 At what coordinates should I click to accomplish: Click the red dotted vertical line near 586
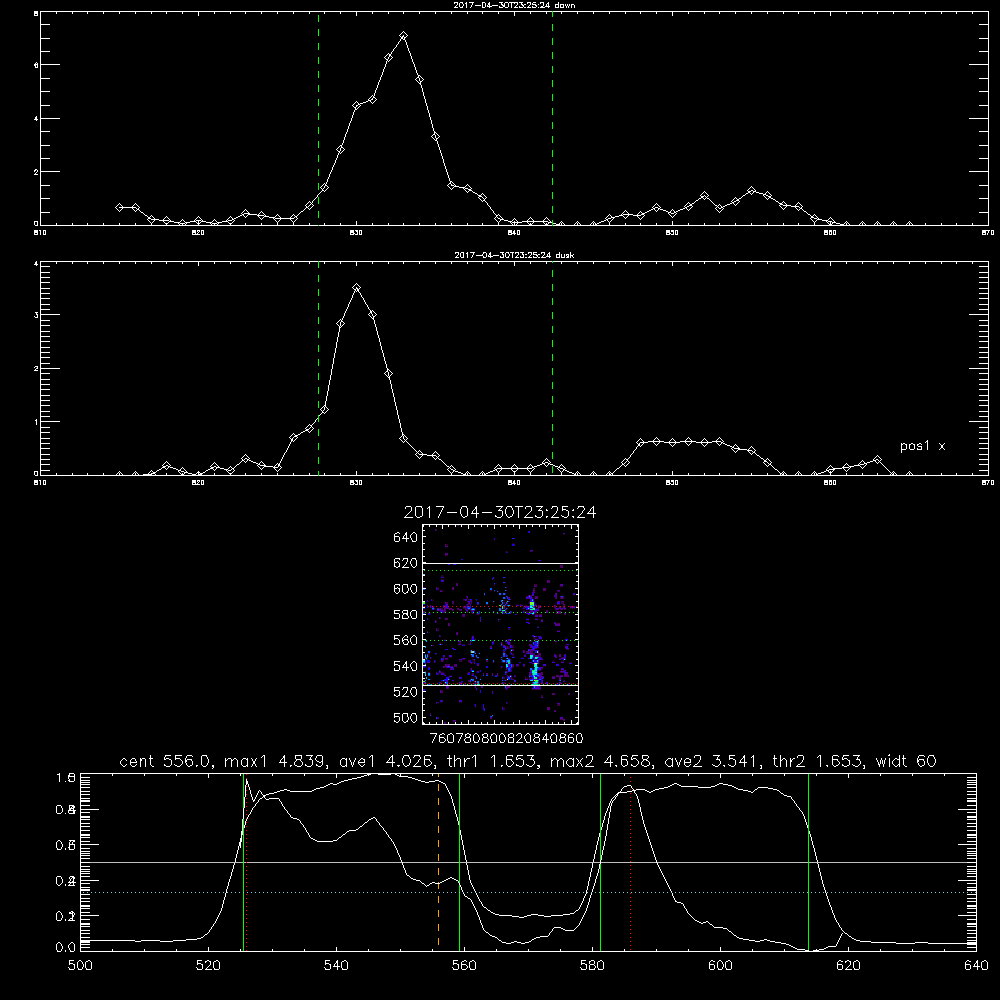[630, 862]
